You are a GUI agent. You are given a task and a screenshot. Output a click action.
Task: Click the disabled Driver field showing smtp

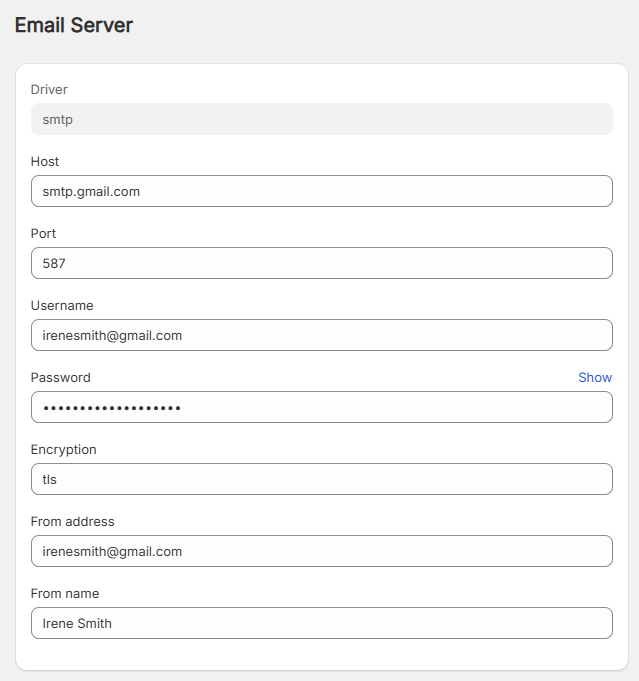(321, 119)
